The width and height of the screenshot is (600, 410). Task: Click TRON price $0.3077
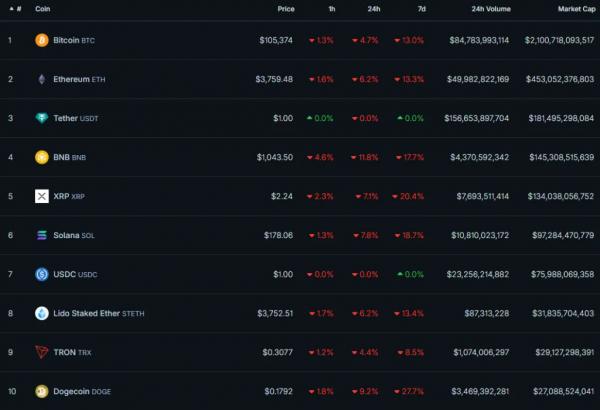pyautogui.click(x=277, y=352)
